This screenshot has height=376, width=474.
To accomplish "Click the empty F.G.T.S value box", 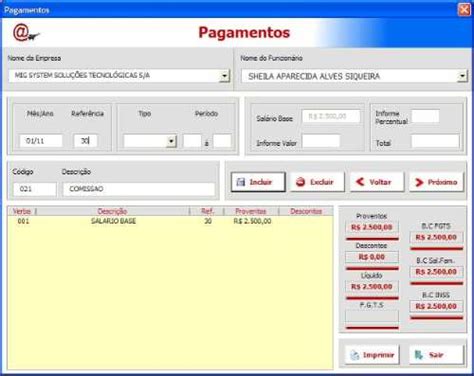I will coord(372,316).
